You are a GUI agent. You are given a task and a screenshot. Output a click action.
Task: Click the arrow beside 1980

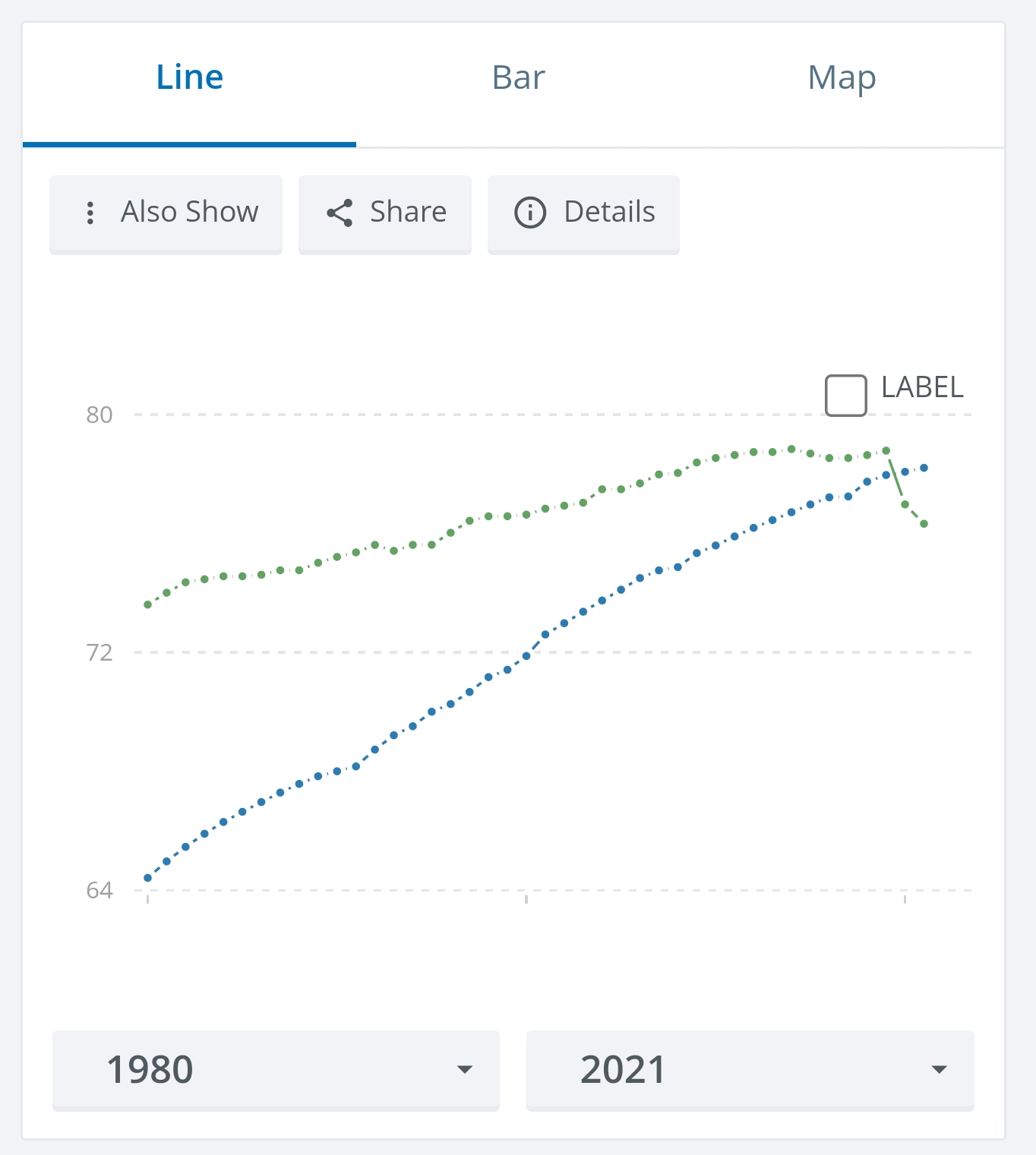(465, 1069)
